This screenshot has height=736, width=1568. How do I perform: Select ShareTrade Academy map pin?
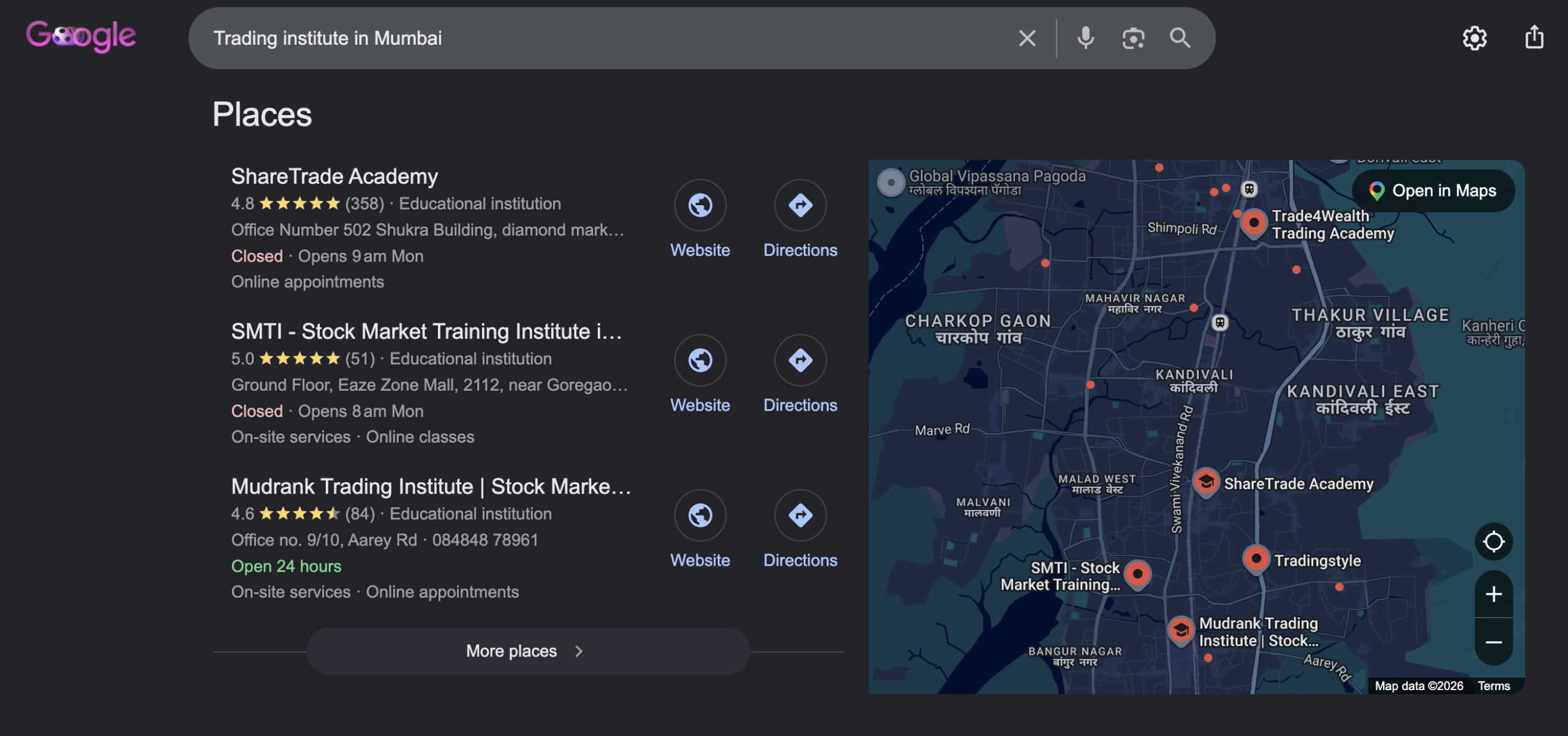(x=1206, y=484)
